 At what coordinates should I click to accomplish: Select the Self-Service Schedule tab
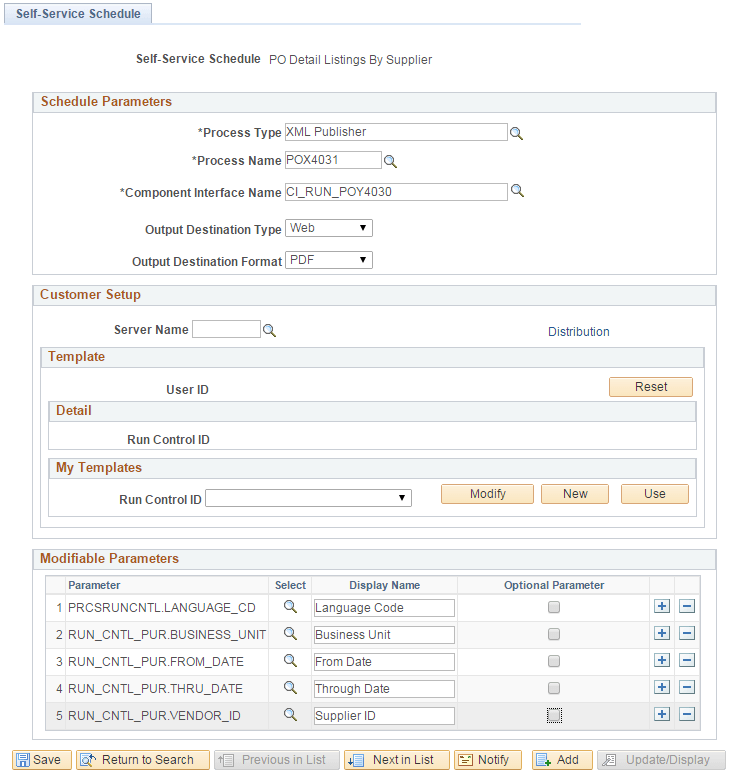click(x=78, y=13)
